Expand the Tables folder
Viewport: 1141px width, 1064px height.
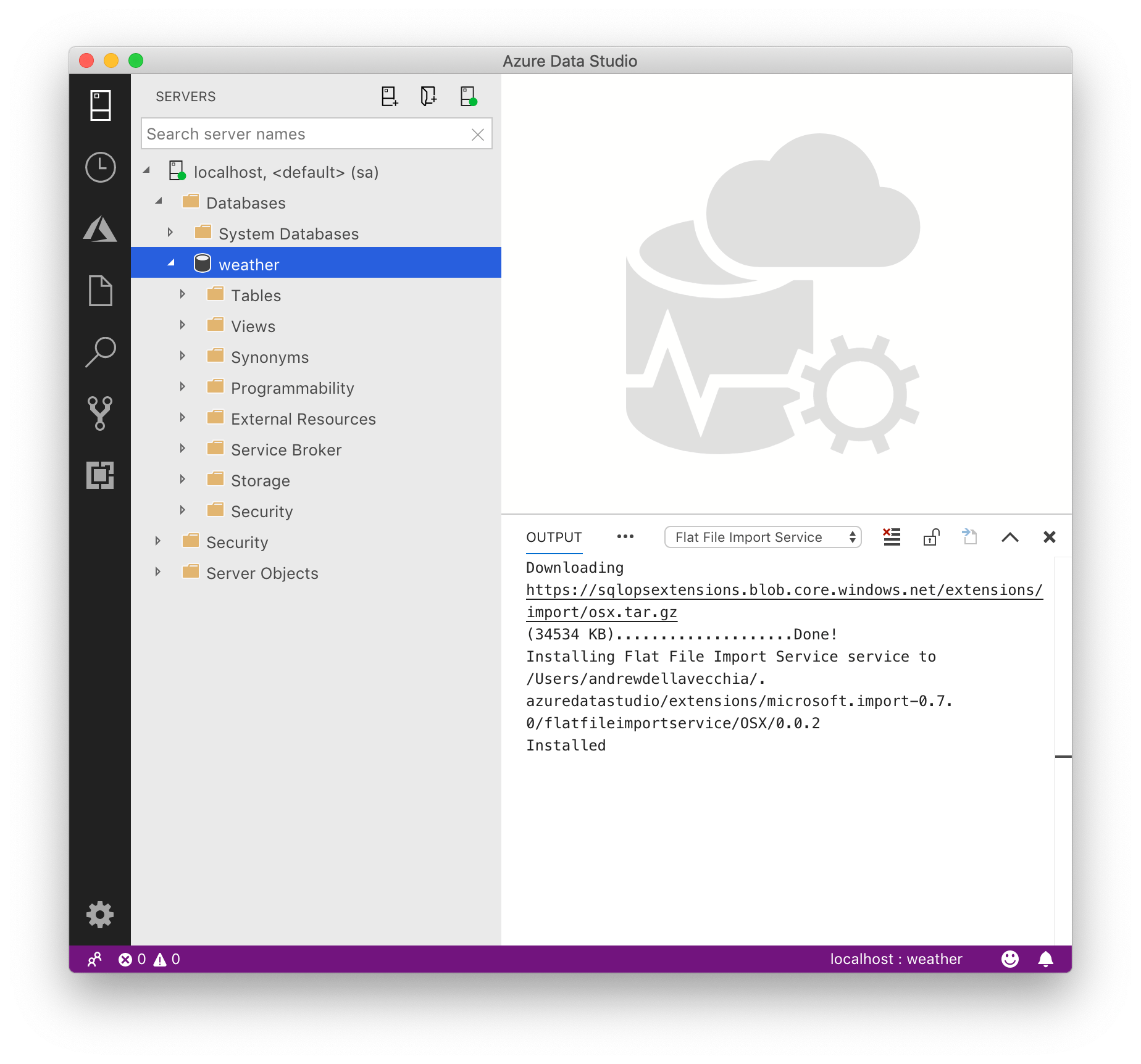(x=183, y=295)
